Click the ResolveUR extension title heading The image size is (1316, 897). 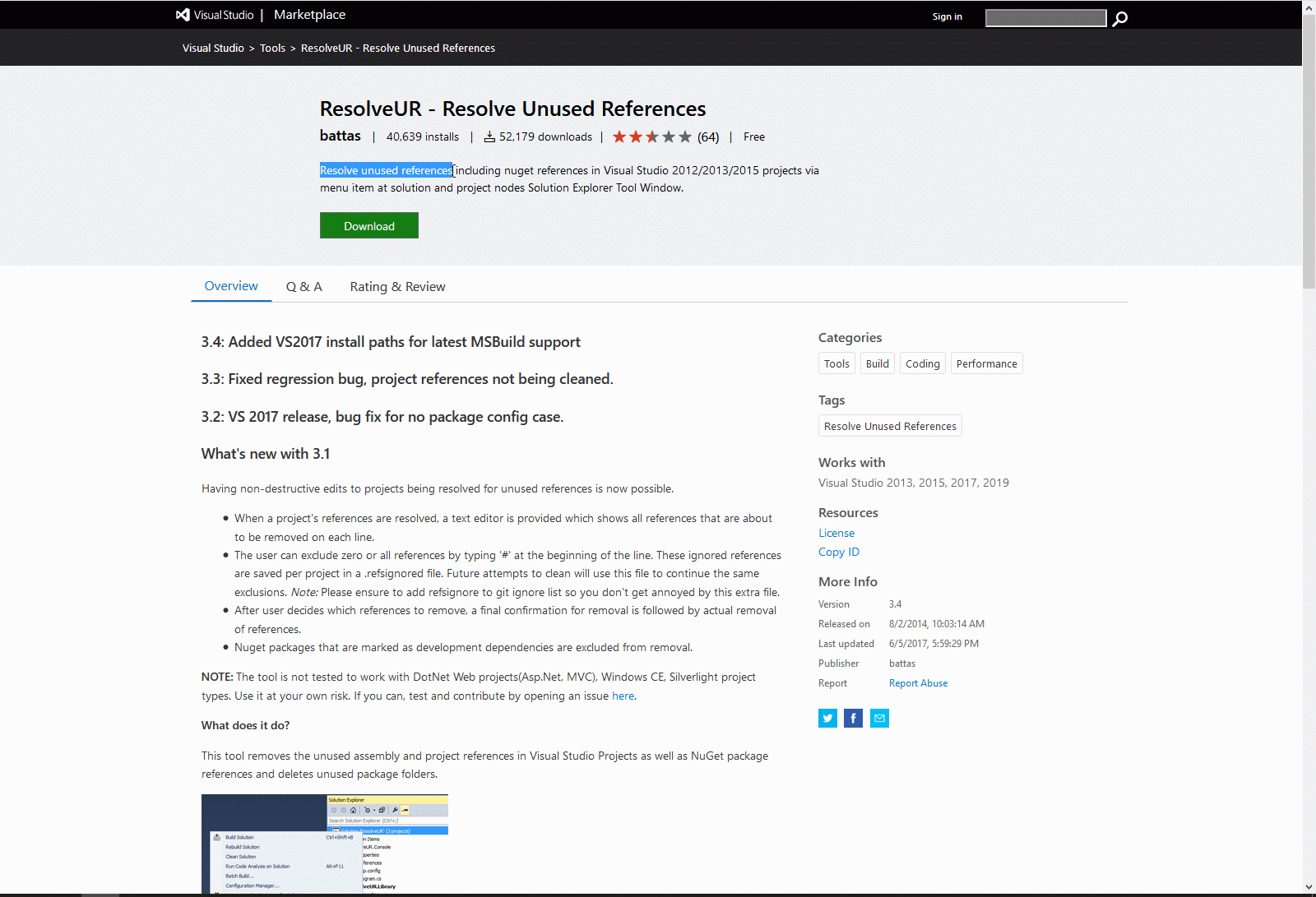(512, 109)
